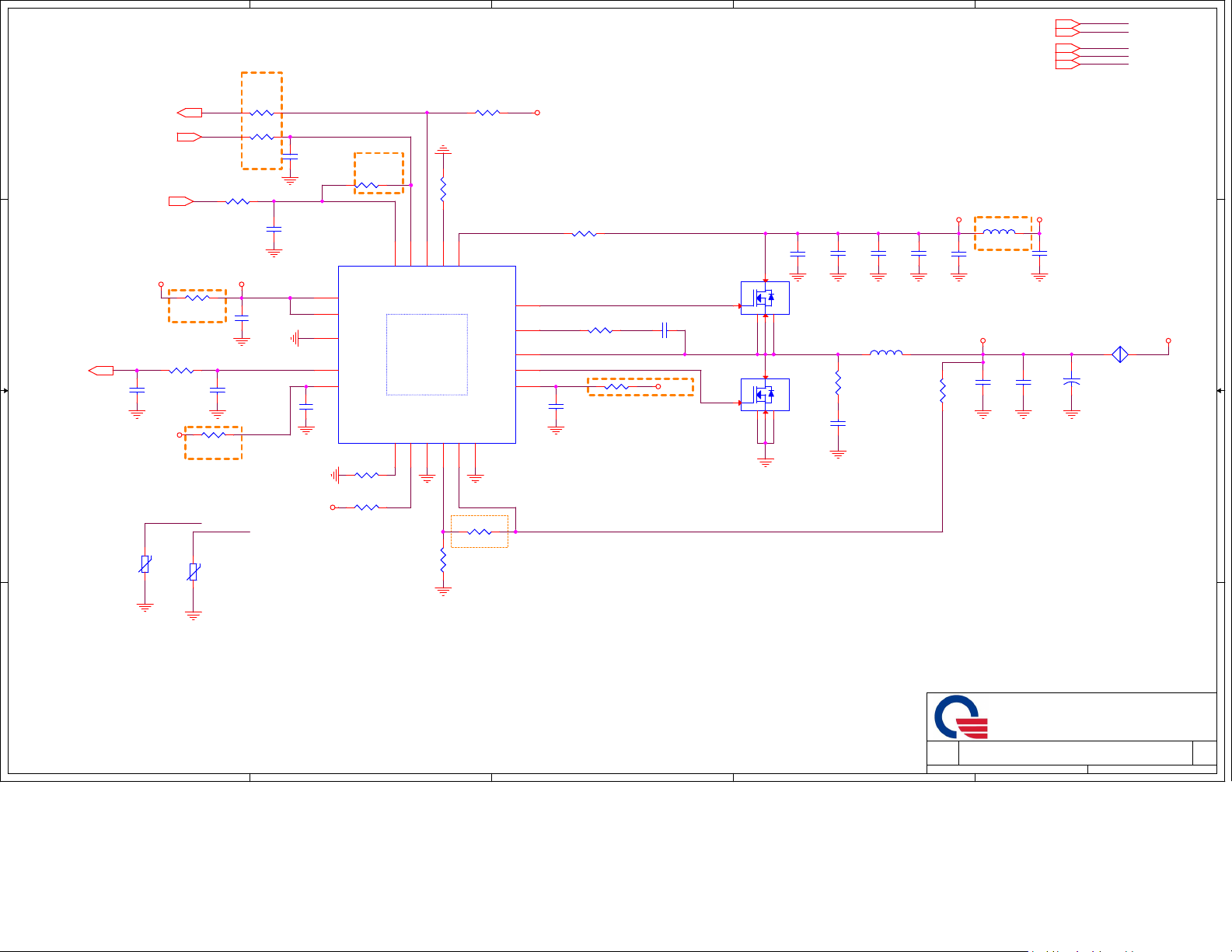Select the resistor beside the top-line test point
This screenshot has height=952, width=1232.
click(487, 113)
